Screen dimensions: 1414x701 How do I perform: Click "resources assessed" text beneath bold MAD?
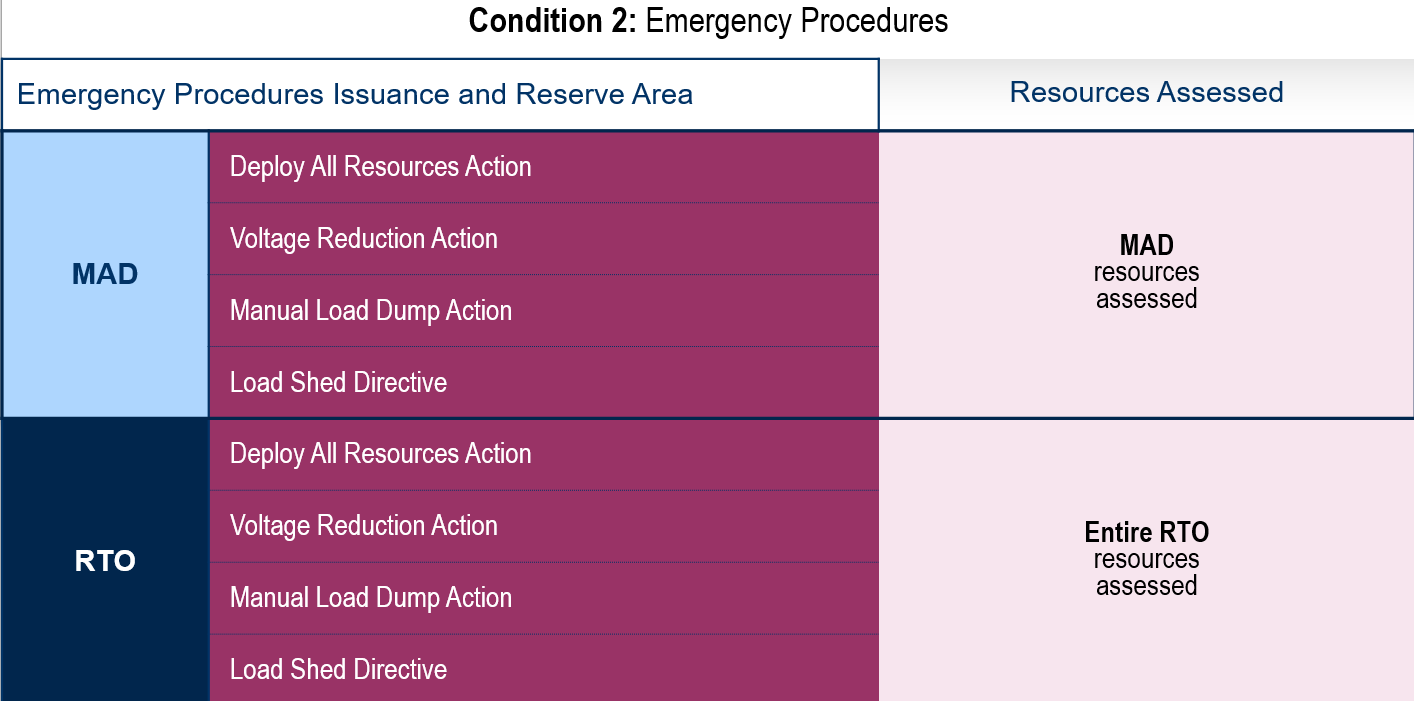pos(1146,286)
